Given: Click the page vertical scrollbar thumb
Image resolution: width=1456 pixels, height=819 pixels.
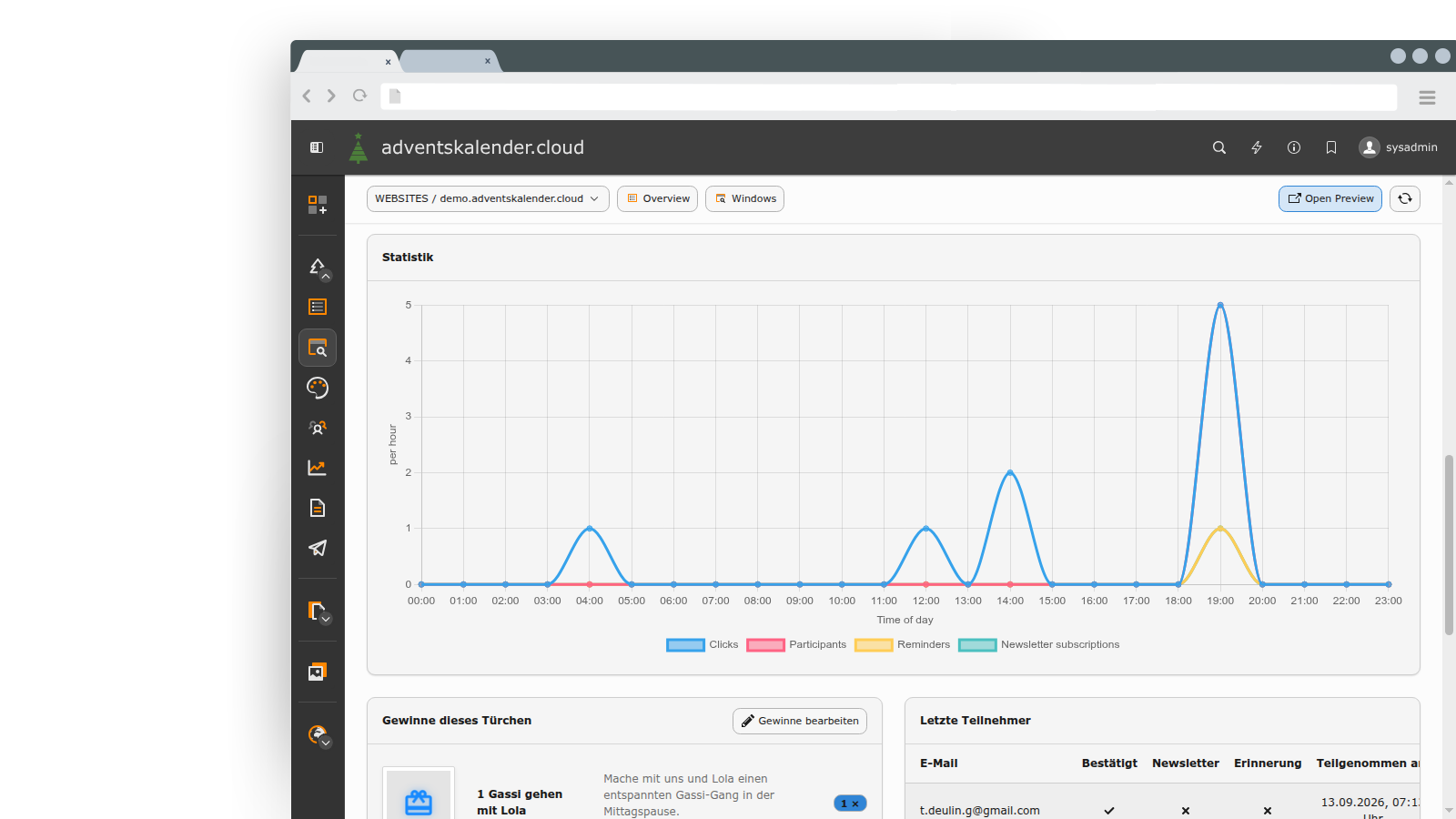Looking at the screenshot, I should coord(1449,544).
